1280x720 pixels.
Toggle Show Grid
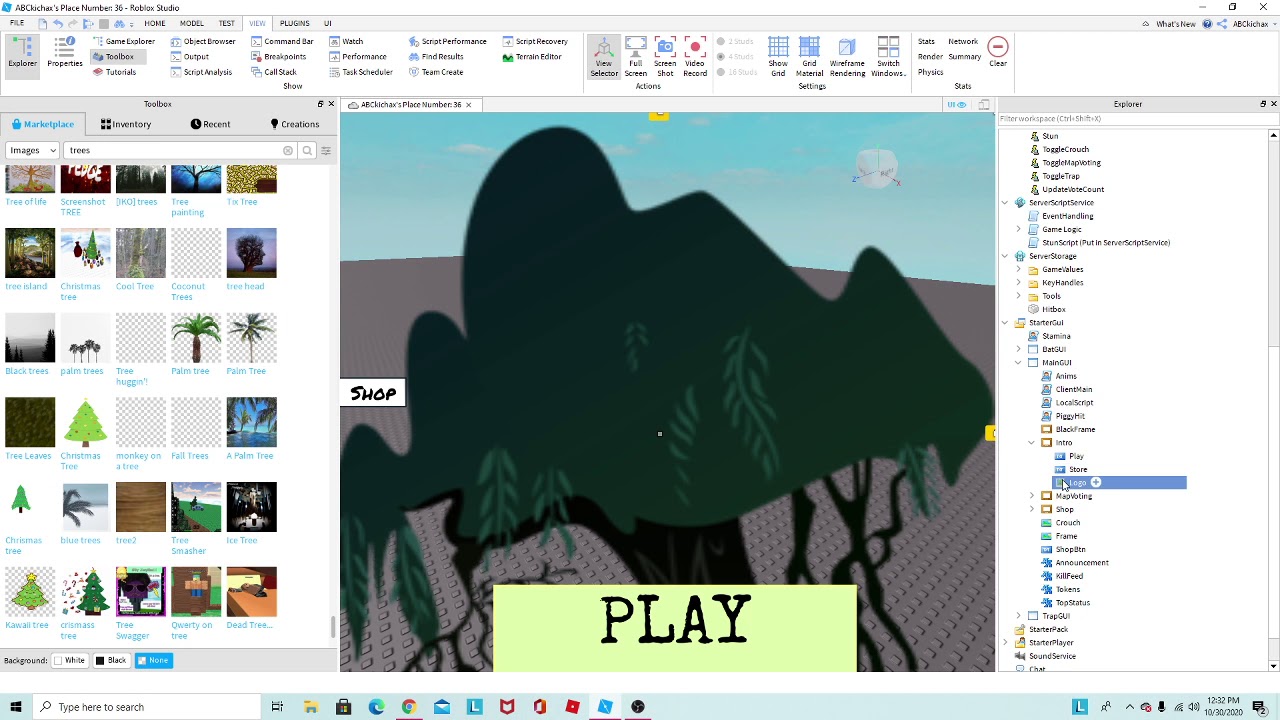click(778, 57)
